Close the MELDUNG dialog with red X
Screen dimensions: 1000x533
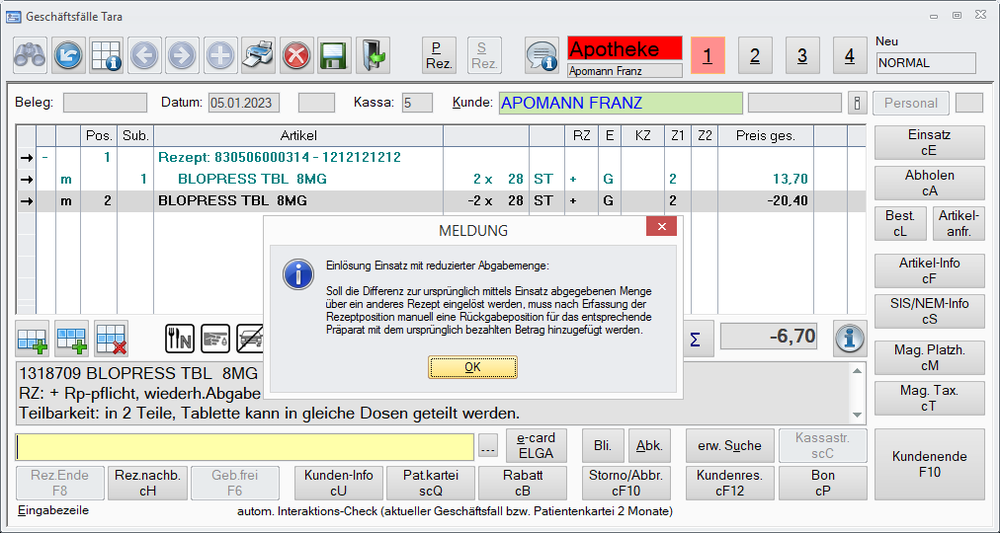(661, 228)
